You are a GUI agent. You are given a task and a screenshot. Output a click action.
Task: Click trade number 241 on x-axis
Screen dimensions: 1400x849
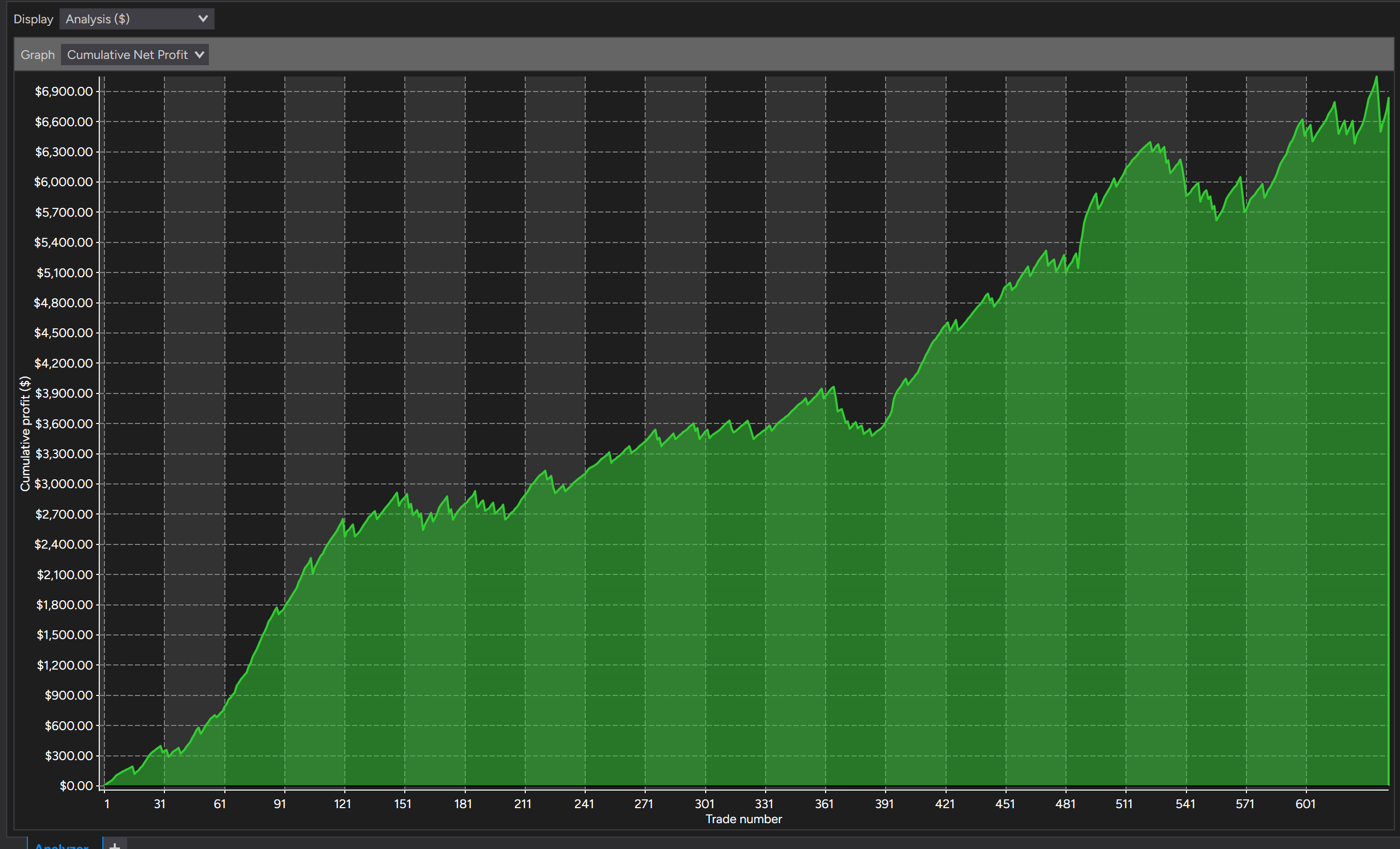point(584,804)
